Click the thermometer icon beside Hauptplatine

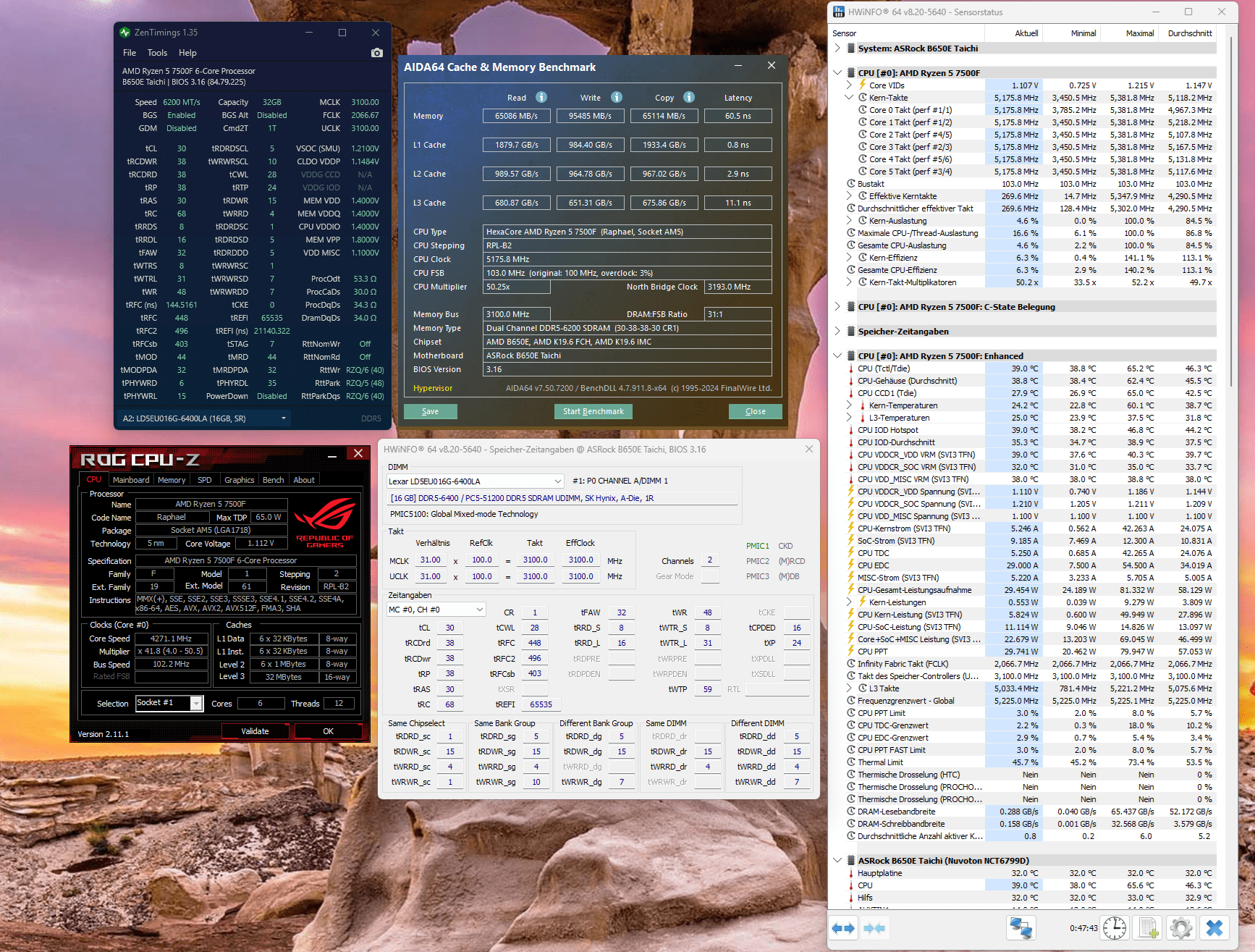(851, 873)
